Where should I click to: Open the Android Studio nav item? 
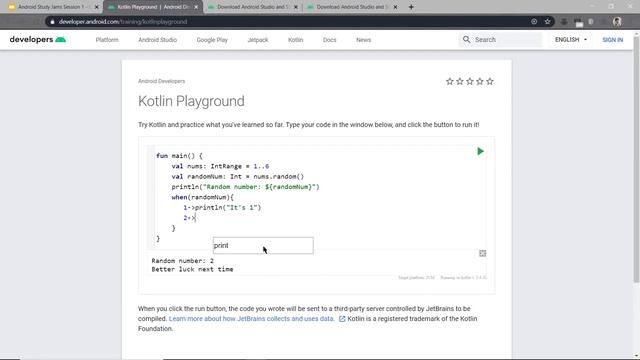point(158,40)
